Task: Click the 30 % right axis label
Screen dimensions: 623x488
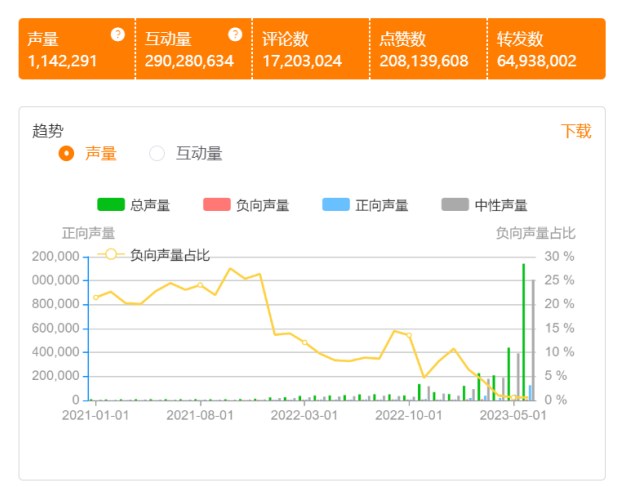Action: tap(559, 256)
